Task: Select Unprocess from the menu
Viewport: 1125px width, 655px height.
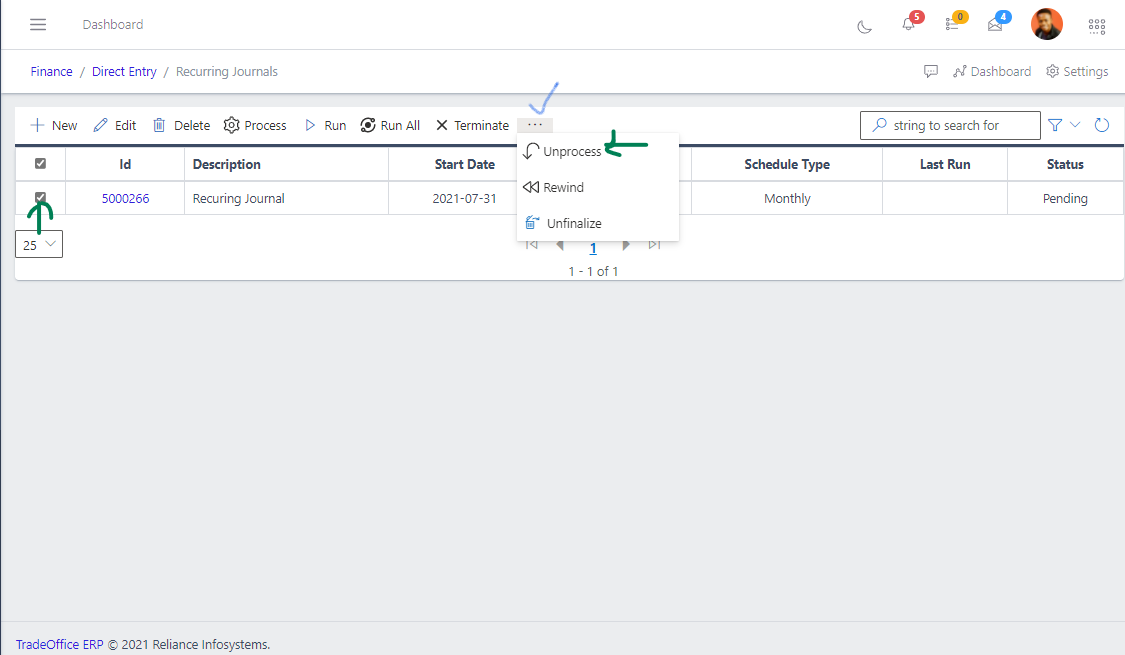Action: point(572,152)
